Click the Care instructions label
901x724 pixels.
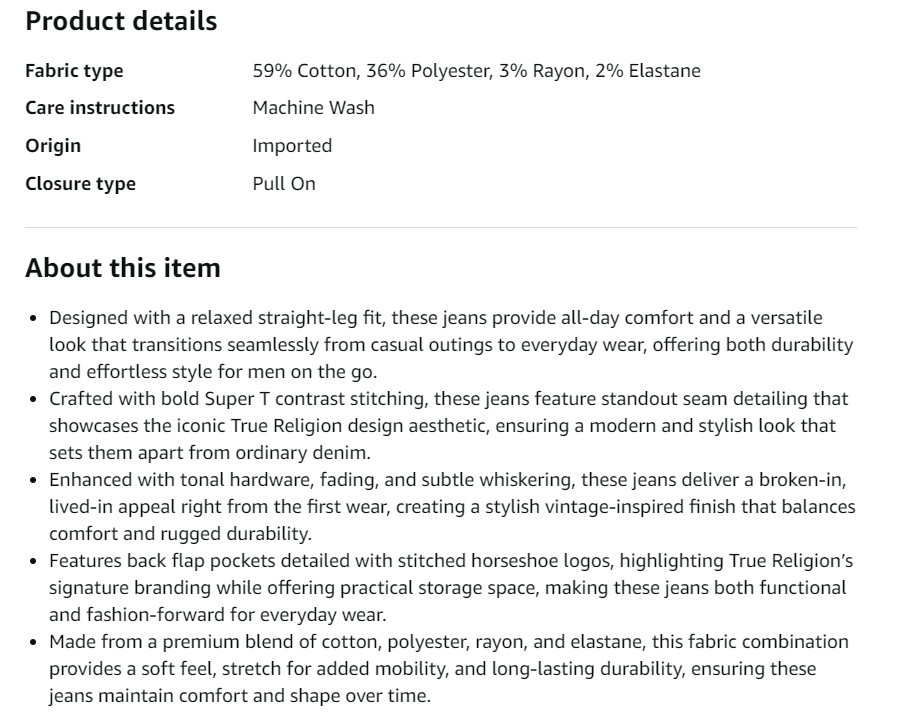100,108
